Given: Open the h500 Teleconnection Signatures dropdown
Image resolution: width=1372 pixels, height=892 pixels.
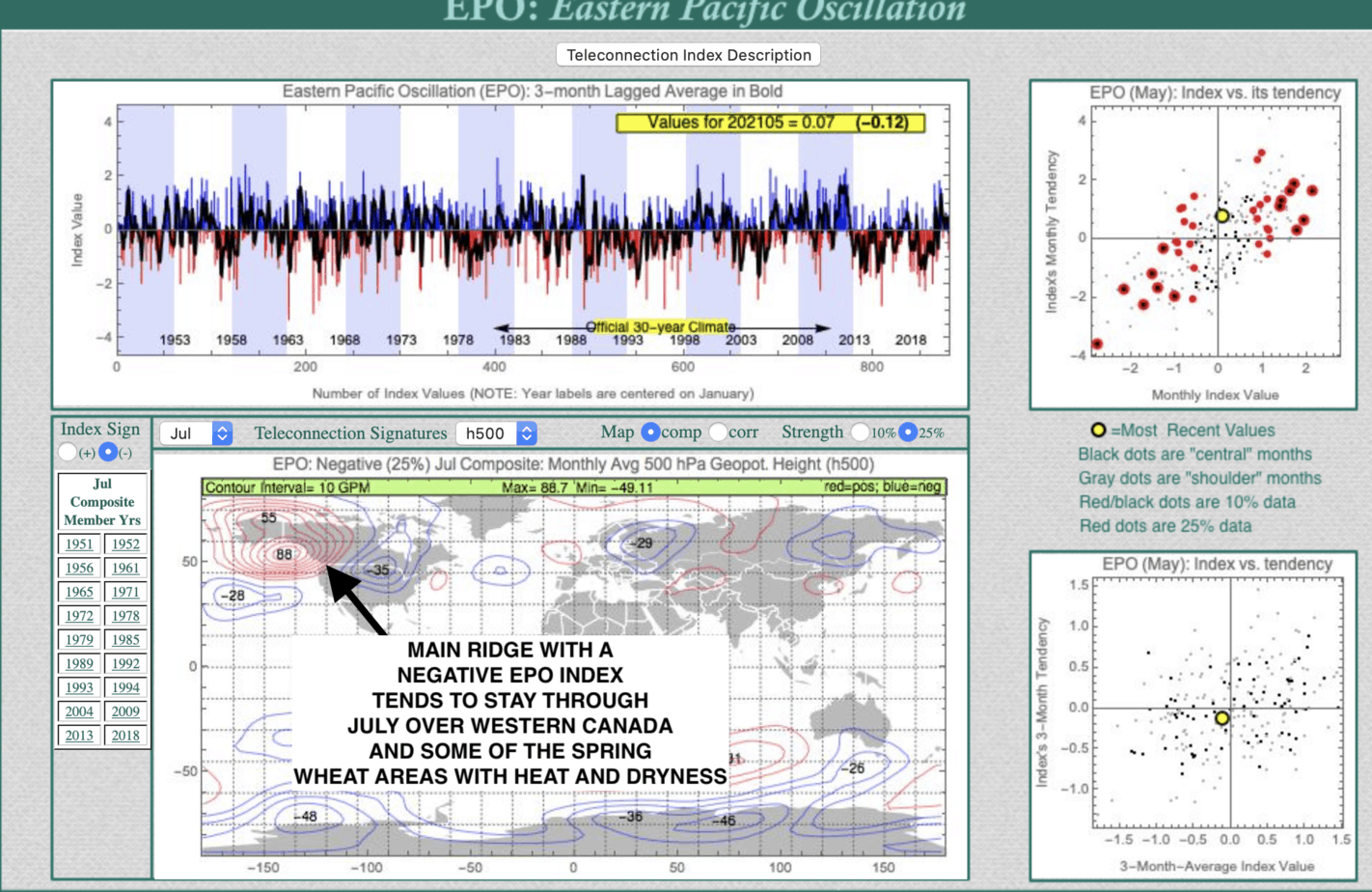Looking at the screenshot, I should tap(496, 433).
